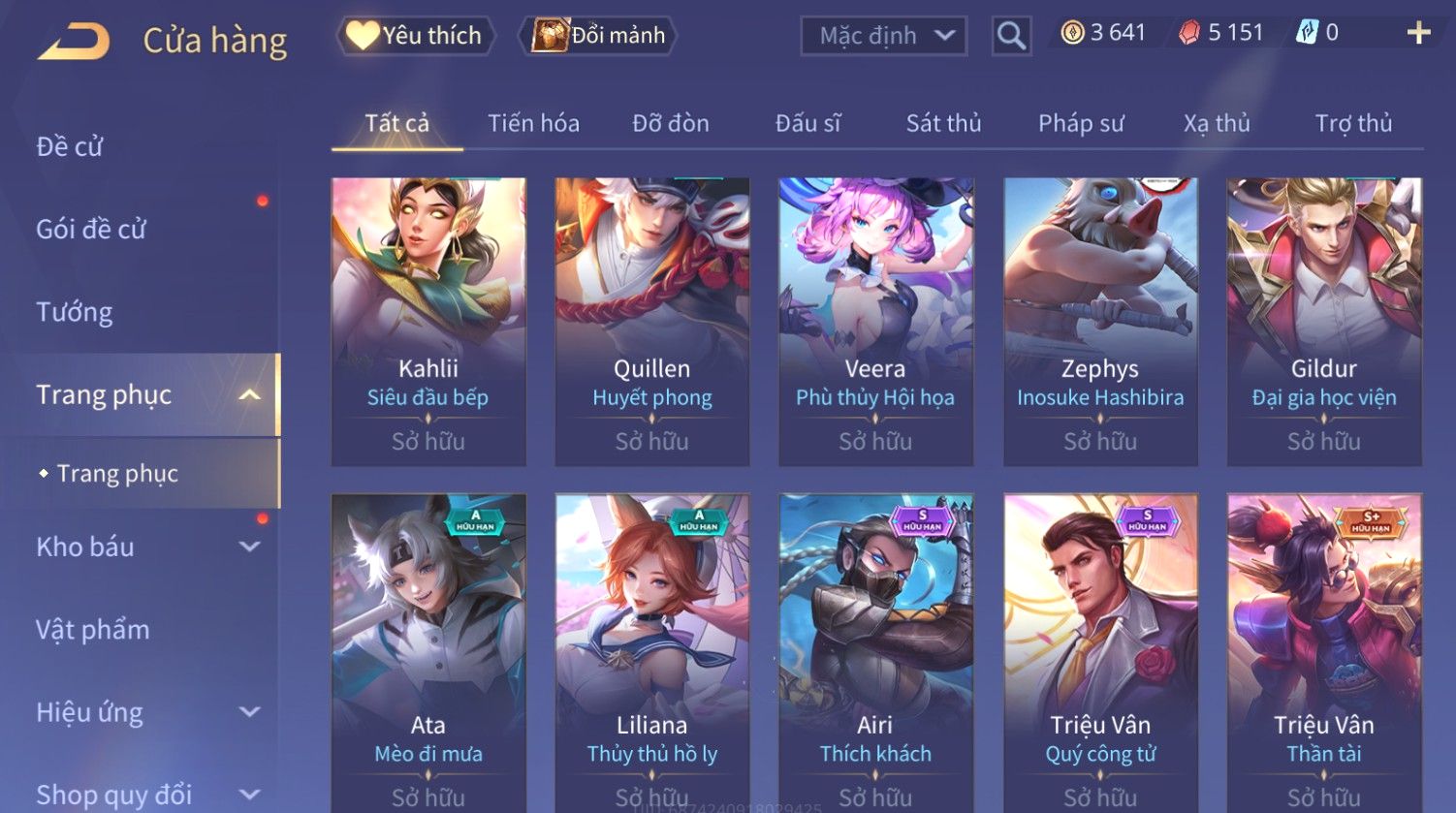Tap the gold coin balance icon
Screen dimensions: 1456x813
pos(1072,33)
